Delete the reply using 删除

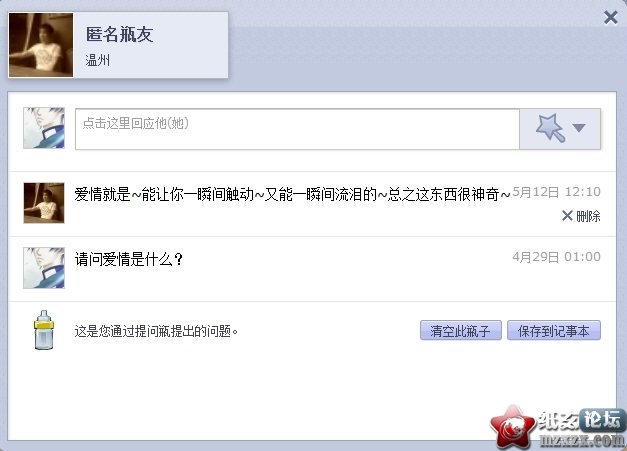coord(588,216)
